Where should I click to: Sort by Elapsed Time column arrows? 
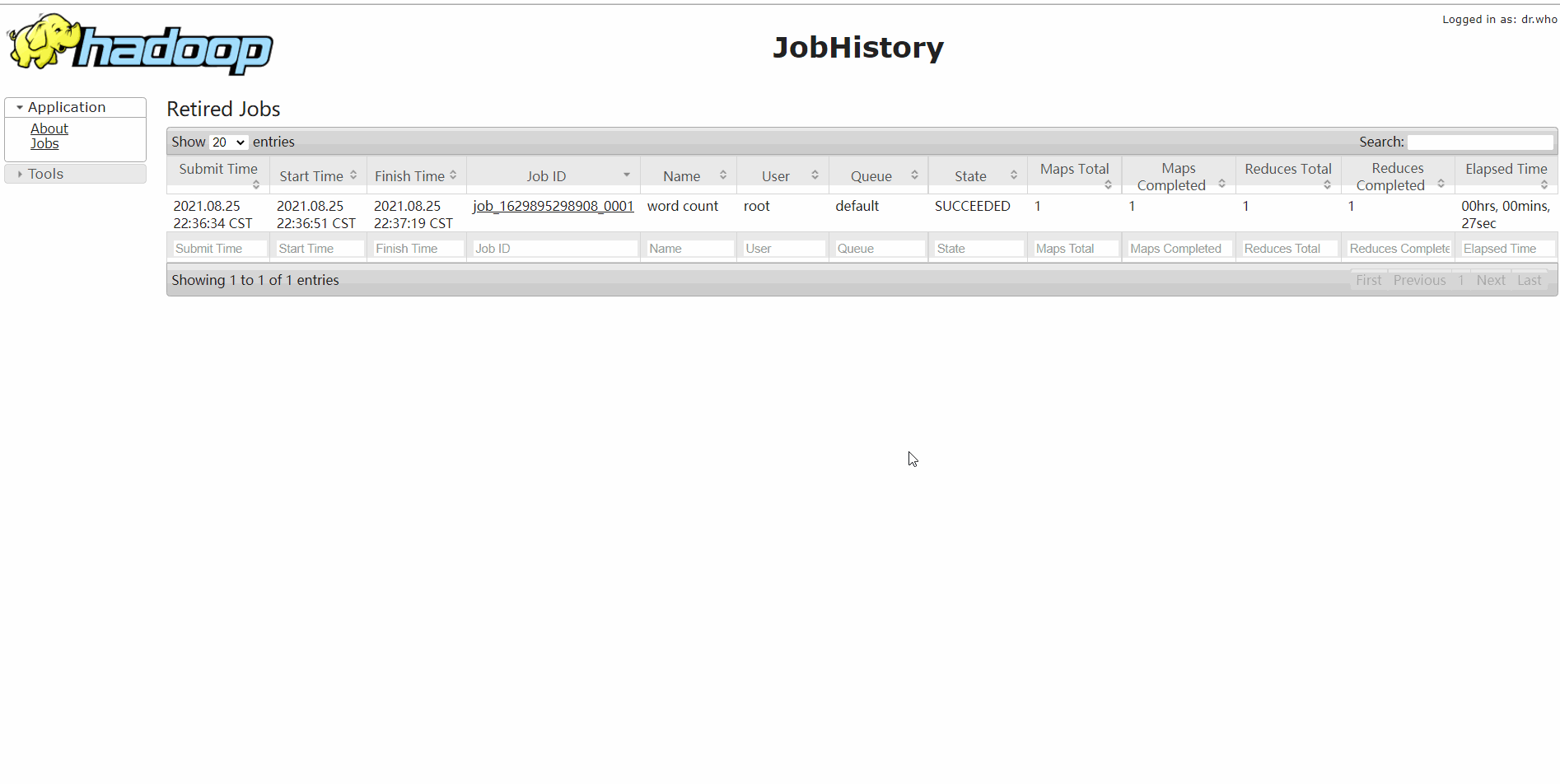tap(1544, 185)
